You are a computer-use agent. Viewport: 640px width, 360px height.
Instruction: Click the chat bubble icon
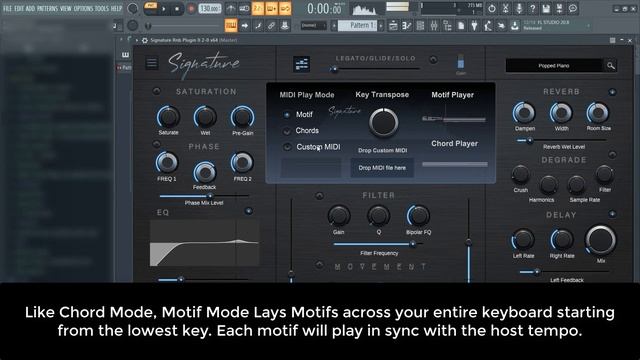pos(573,8)
